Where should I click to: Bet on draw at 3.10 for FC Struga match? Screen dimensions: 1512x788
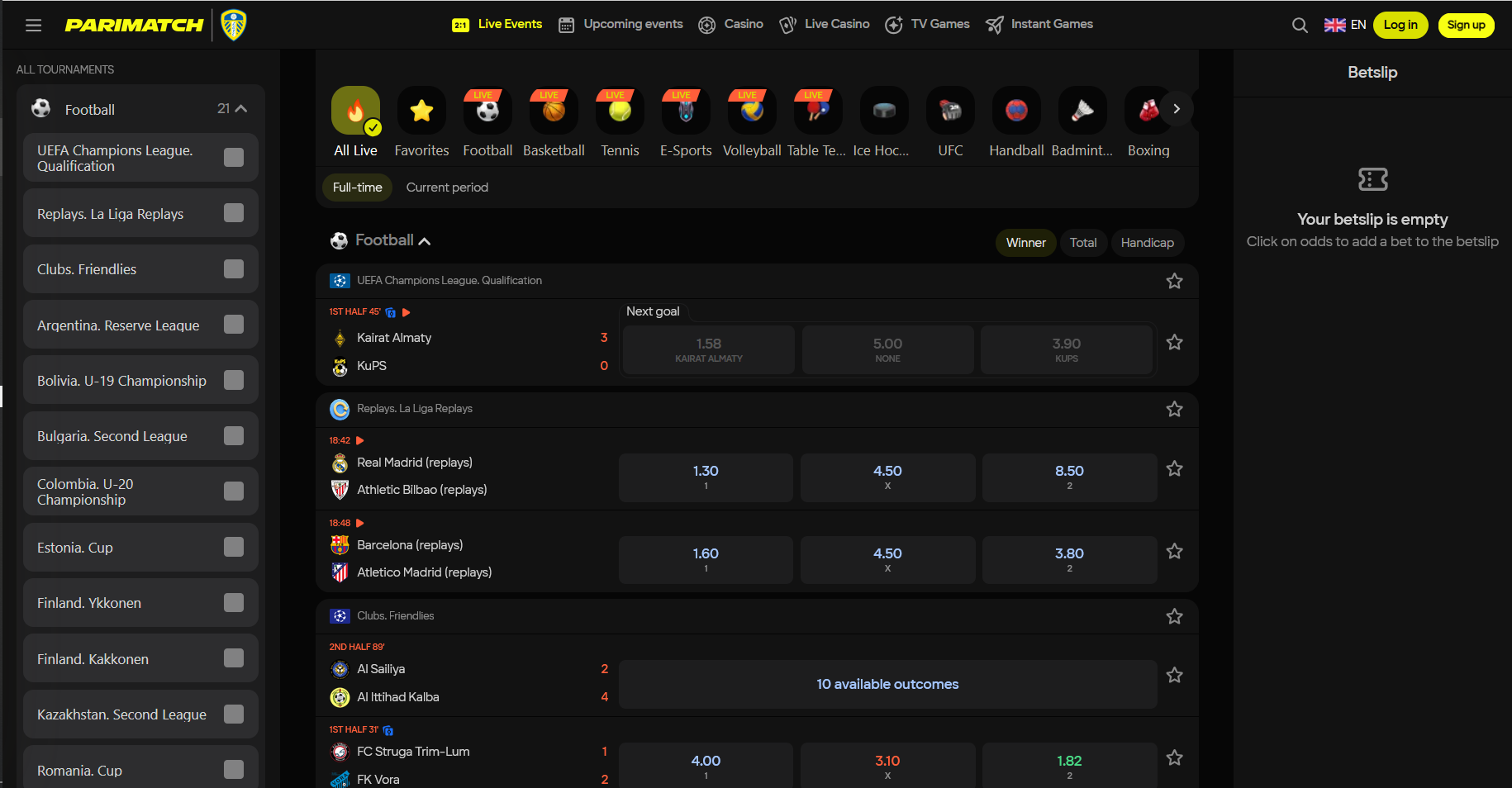(x=887, y=766)
